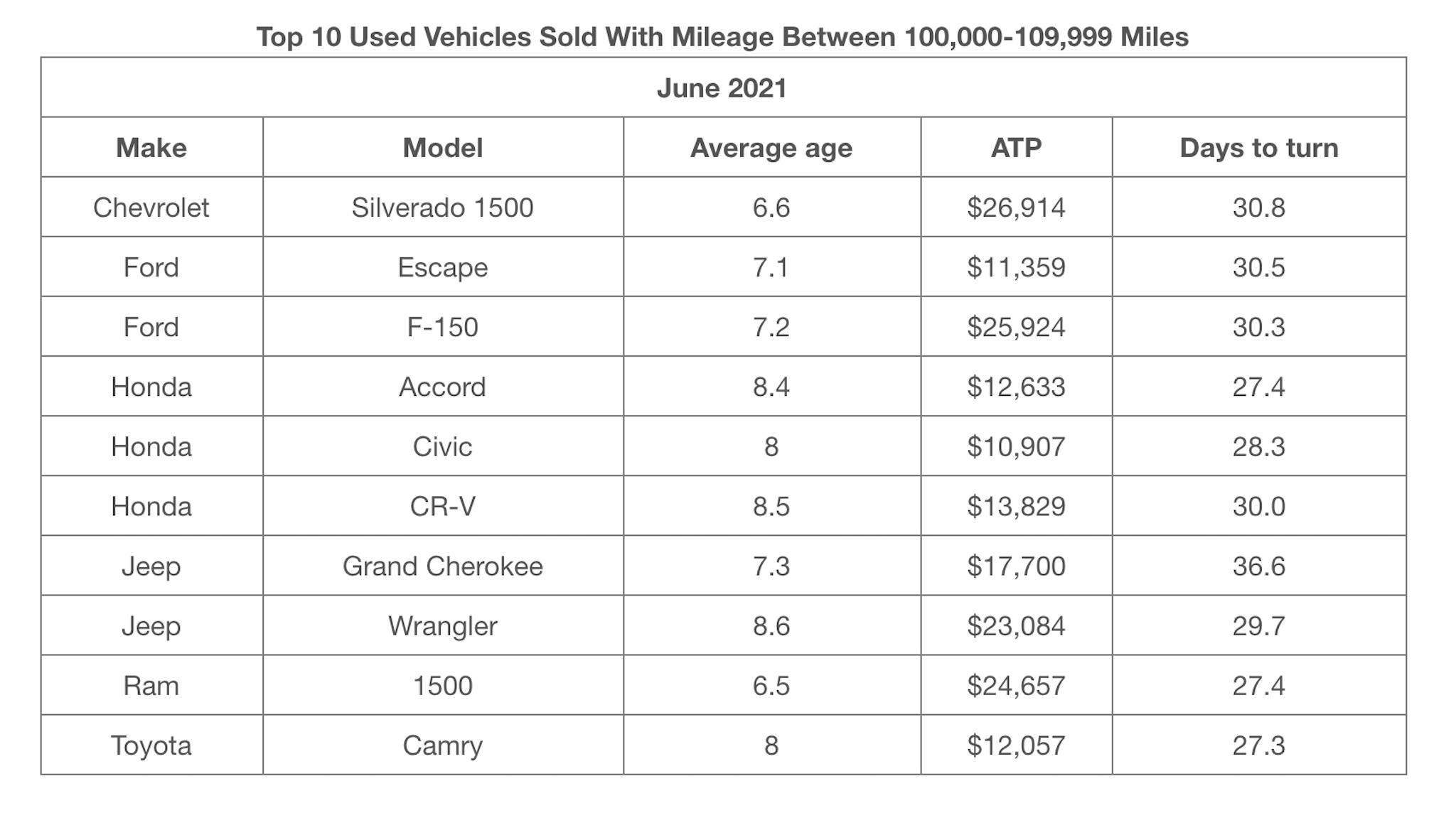Select the "36.6" days to turn value

(1258, 566)
